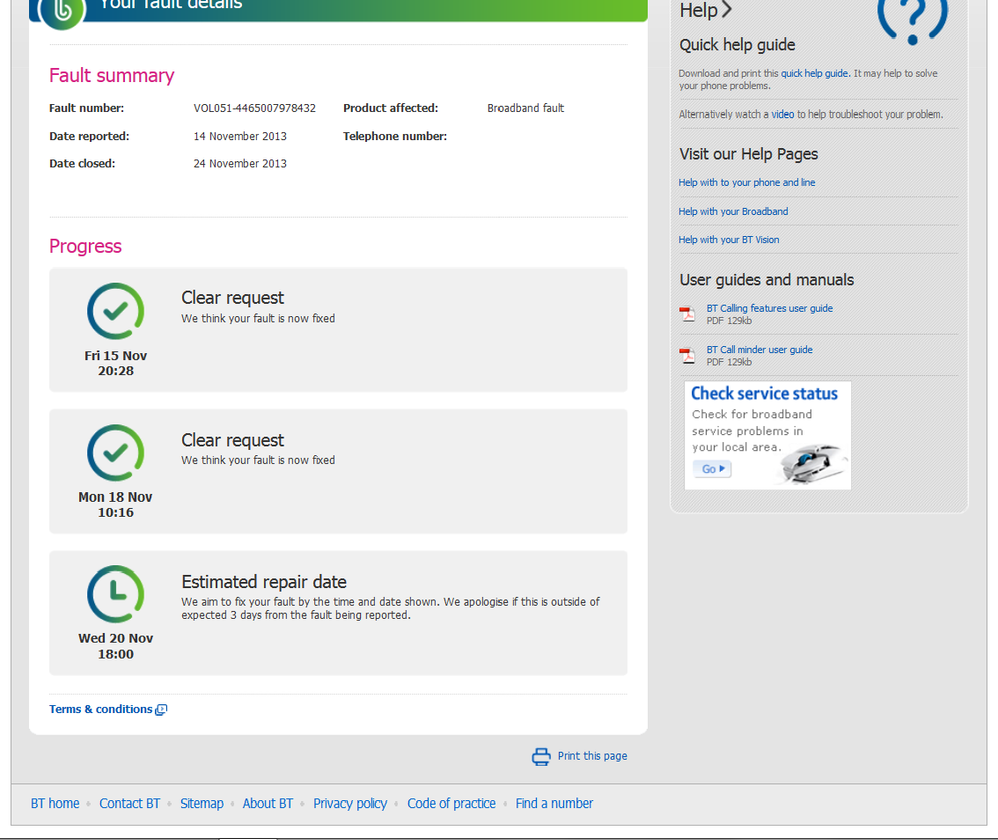
Task: Click the green checkmark icon for Mon 18 Nov
Action: pyautogui.click(x=116, y=452)
